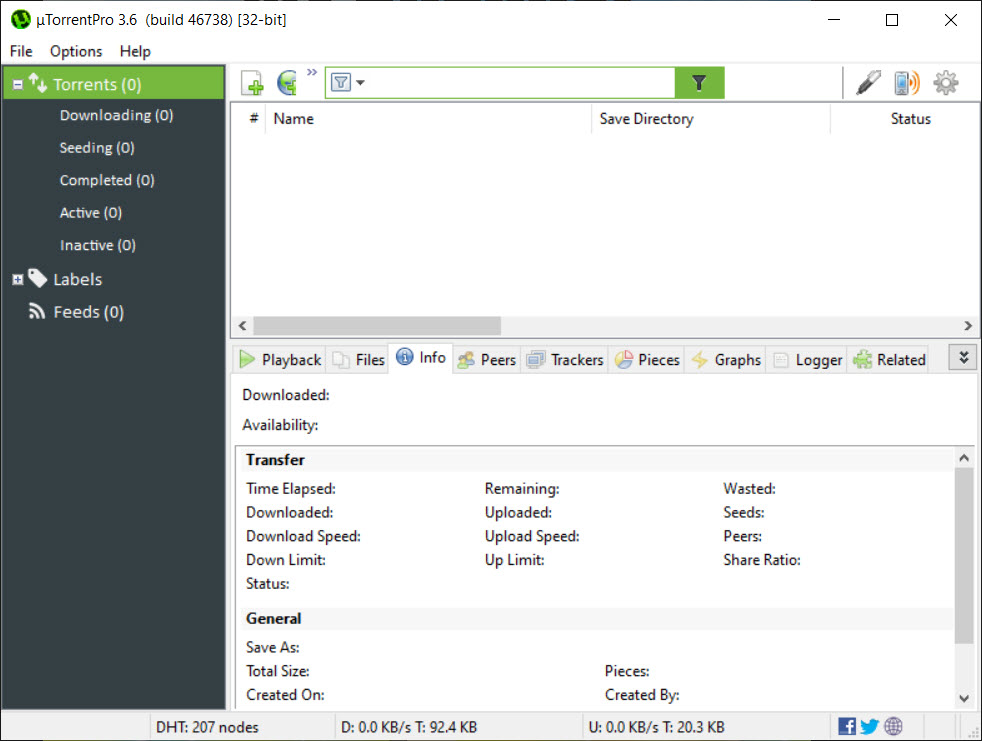Click Add Torrent from URL icon
The width and height of the screenshot is (982, 741).
(x=288, y=83)
